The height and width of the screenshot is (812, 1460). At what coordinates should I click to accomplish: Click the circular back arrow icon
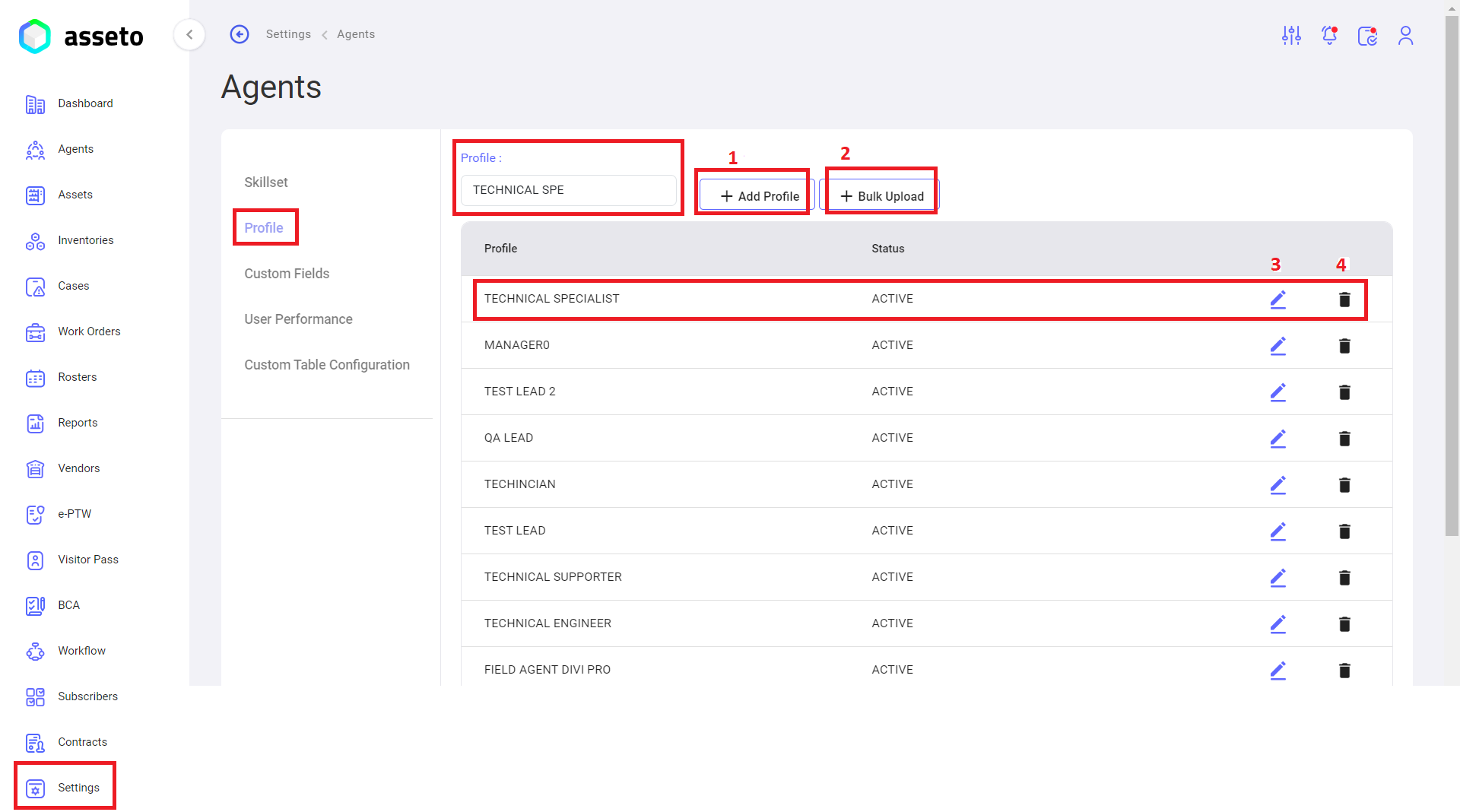click(240, 34)
